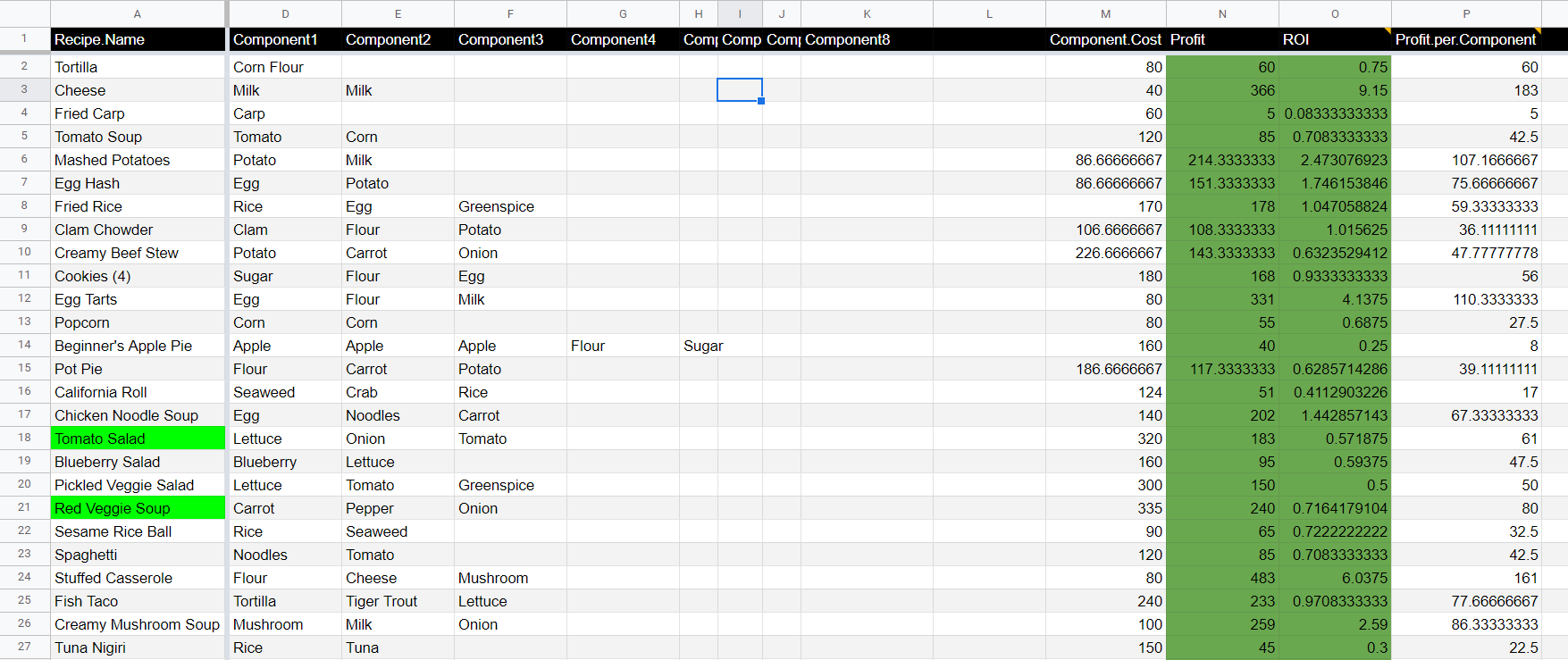The width and height of the screenshot is (1568, 660).
Task: Select Spaghetti recipe cell
Action: tap(138, 555)
